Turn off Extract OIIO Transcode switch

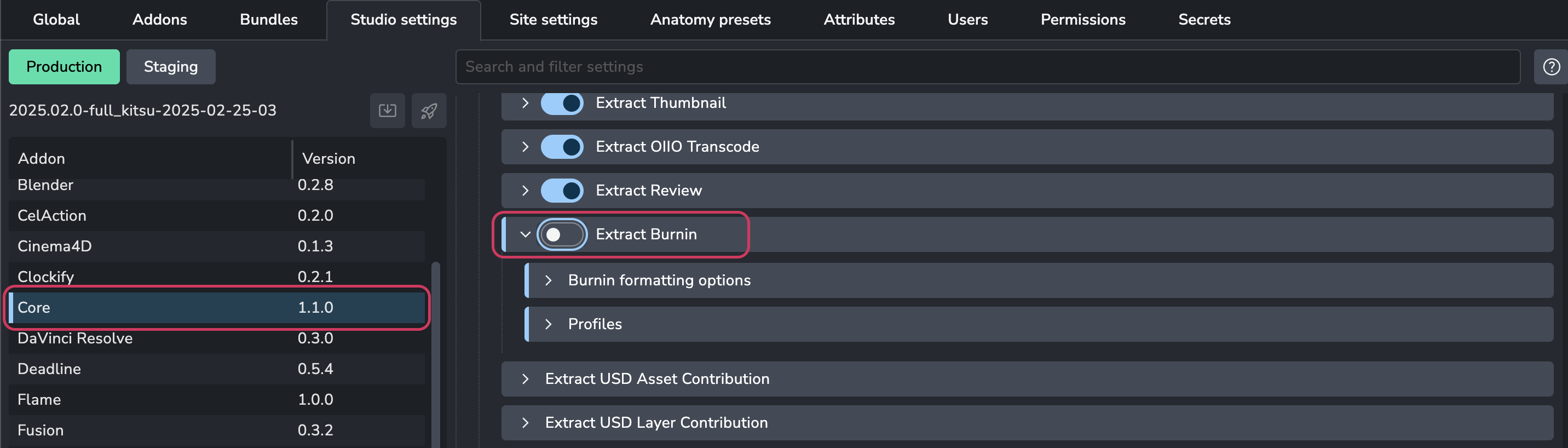tap(562, 147)
